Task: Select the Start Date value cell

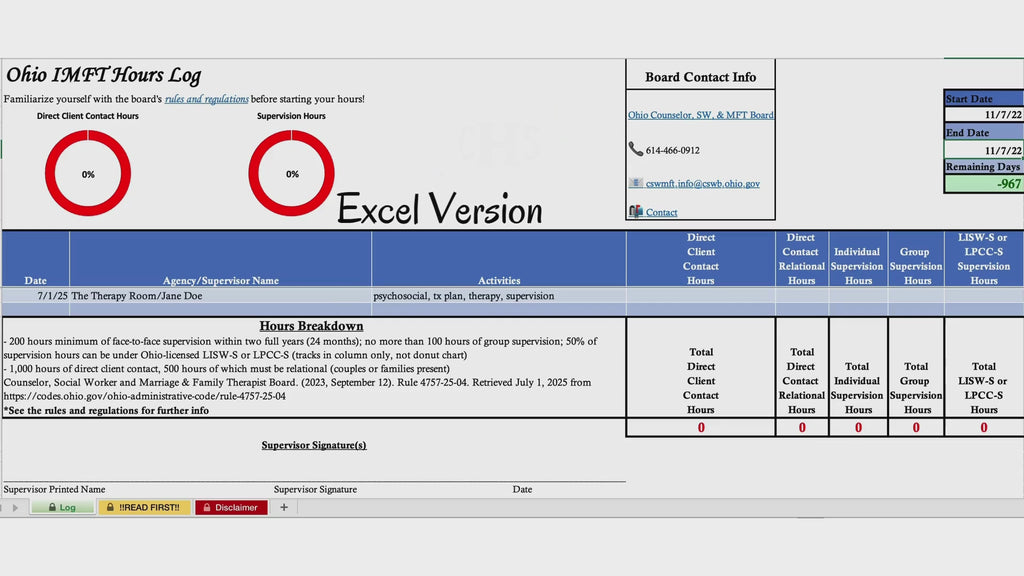Action: pyautogui.click(x=984, y=114)
